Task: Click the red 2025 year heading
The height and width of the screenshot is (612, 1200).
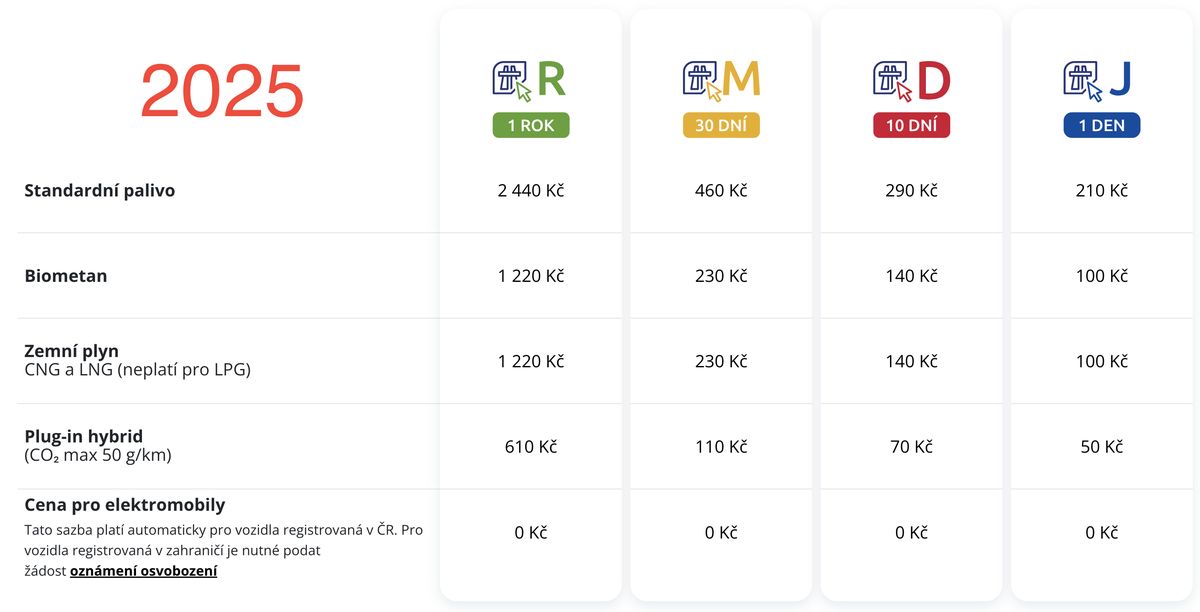Action: click(x=222, y=92)
